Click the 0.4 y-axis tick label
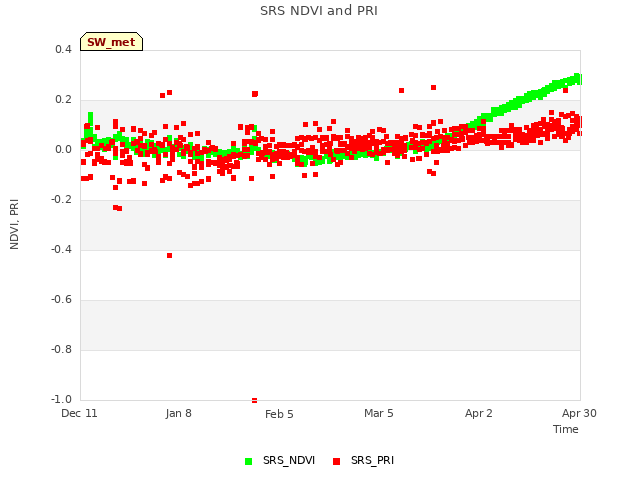This screenshot has height=480, width=640. pos(63,49)
